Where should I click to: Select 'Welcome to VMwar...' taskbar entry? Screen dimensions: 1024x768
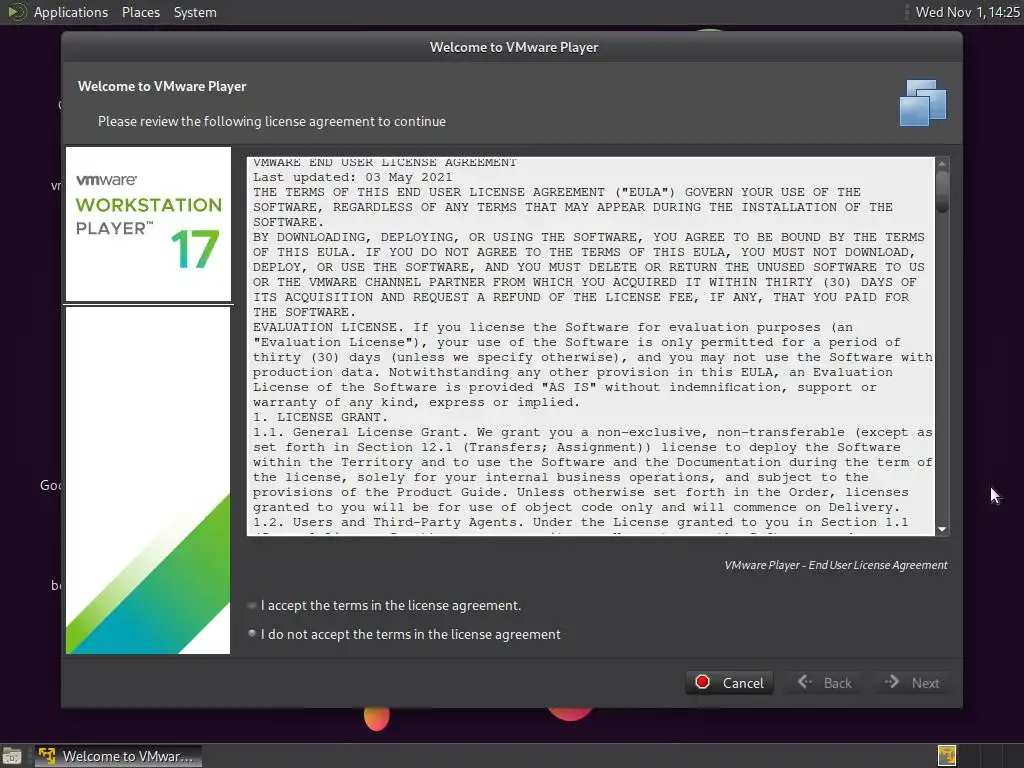coord(118,756)
